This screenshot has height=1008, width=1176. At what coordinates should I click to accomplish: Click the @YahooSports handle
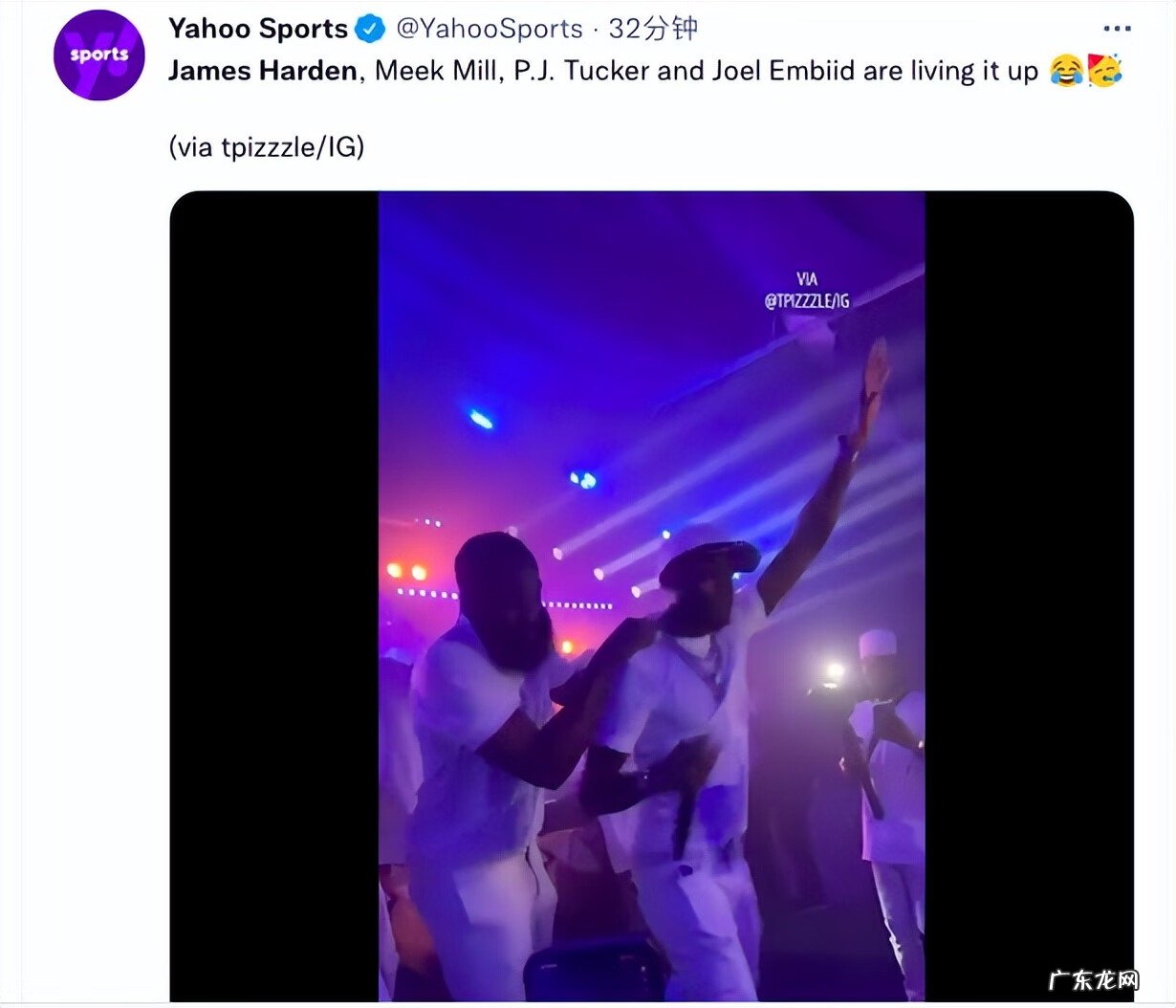[x=489, y=29]
